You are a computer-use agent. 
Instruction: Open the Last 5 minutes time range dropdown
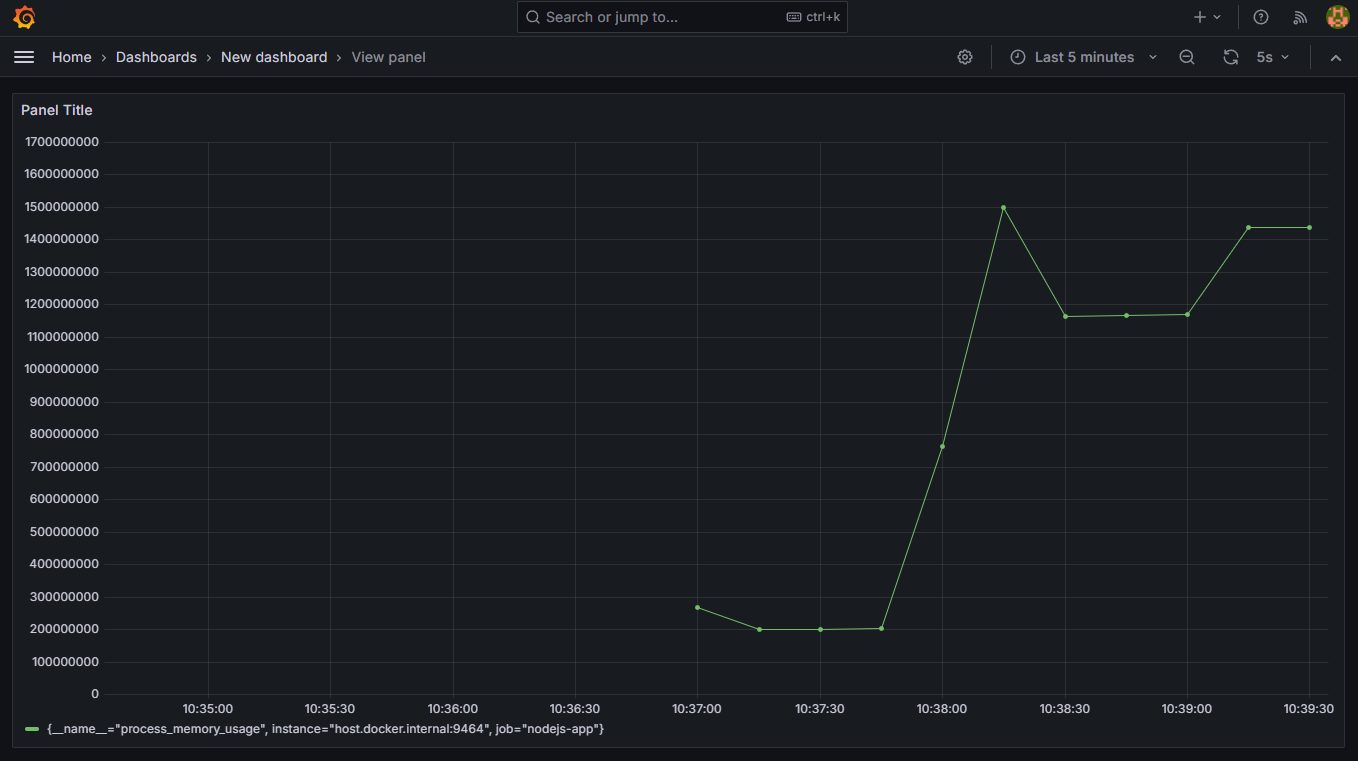tap(1085, 57)
